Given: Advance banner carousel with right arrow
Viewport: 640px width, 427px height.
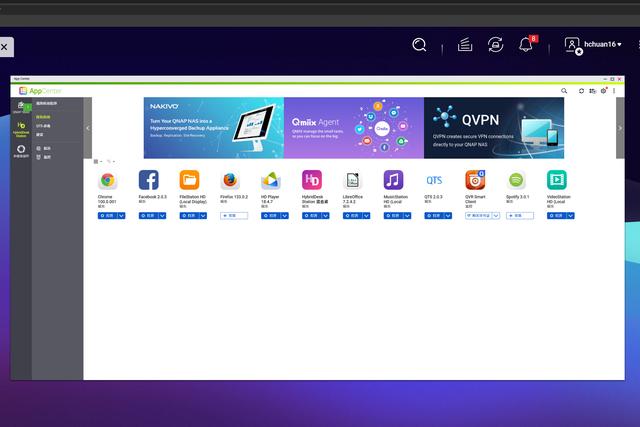Looking at the screenshot, I should [x=620, y=128].
